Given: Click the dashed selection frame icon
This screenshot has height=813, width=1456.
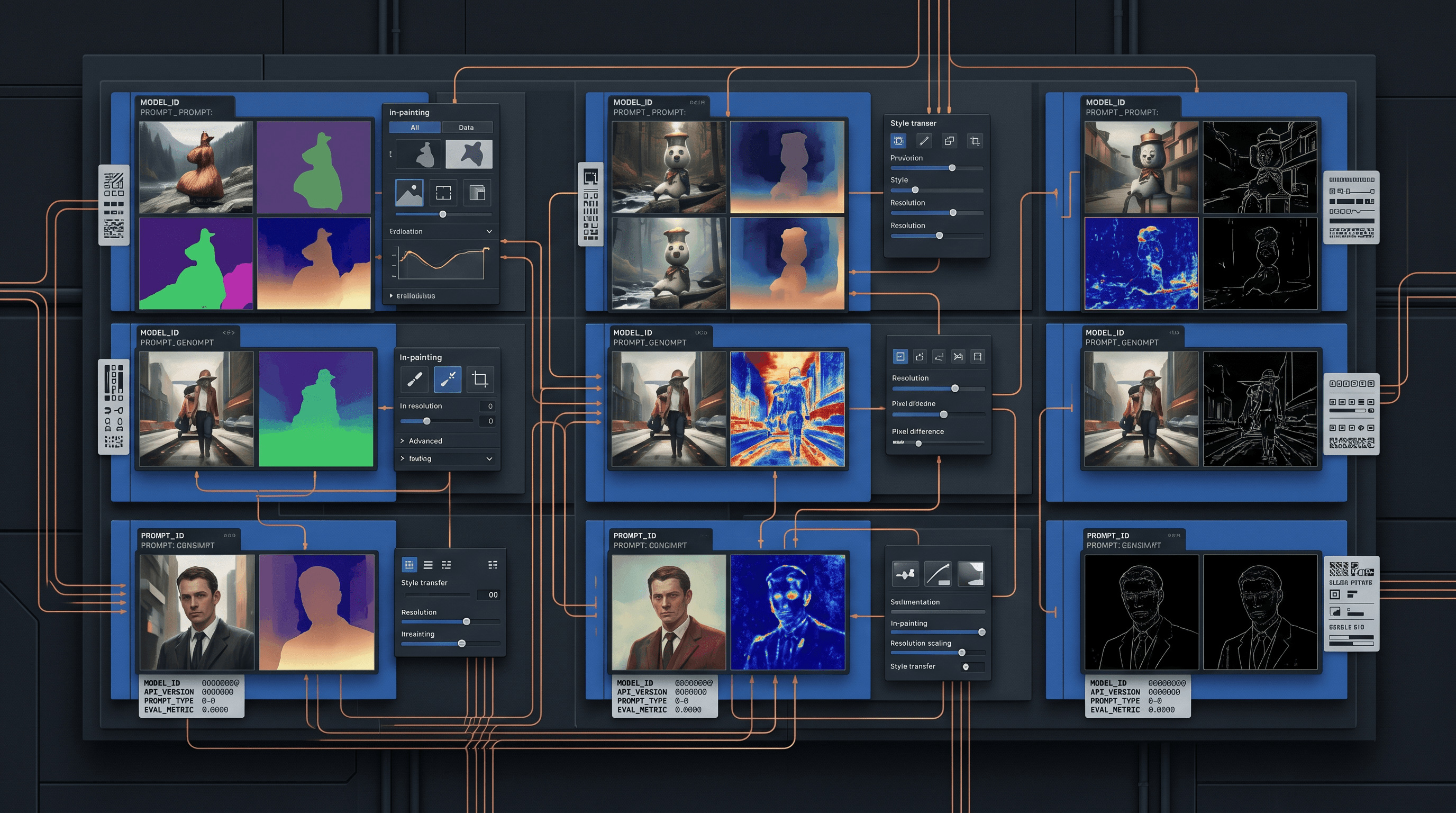Looking at the screenshot, I should [x=443, y=193].
